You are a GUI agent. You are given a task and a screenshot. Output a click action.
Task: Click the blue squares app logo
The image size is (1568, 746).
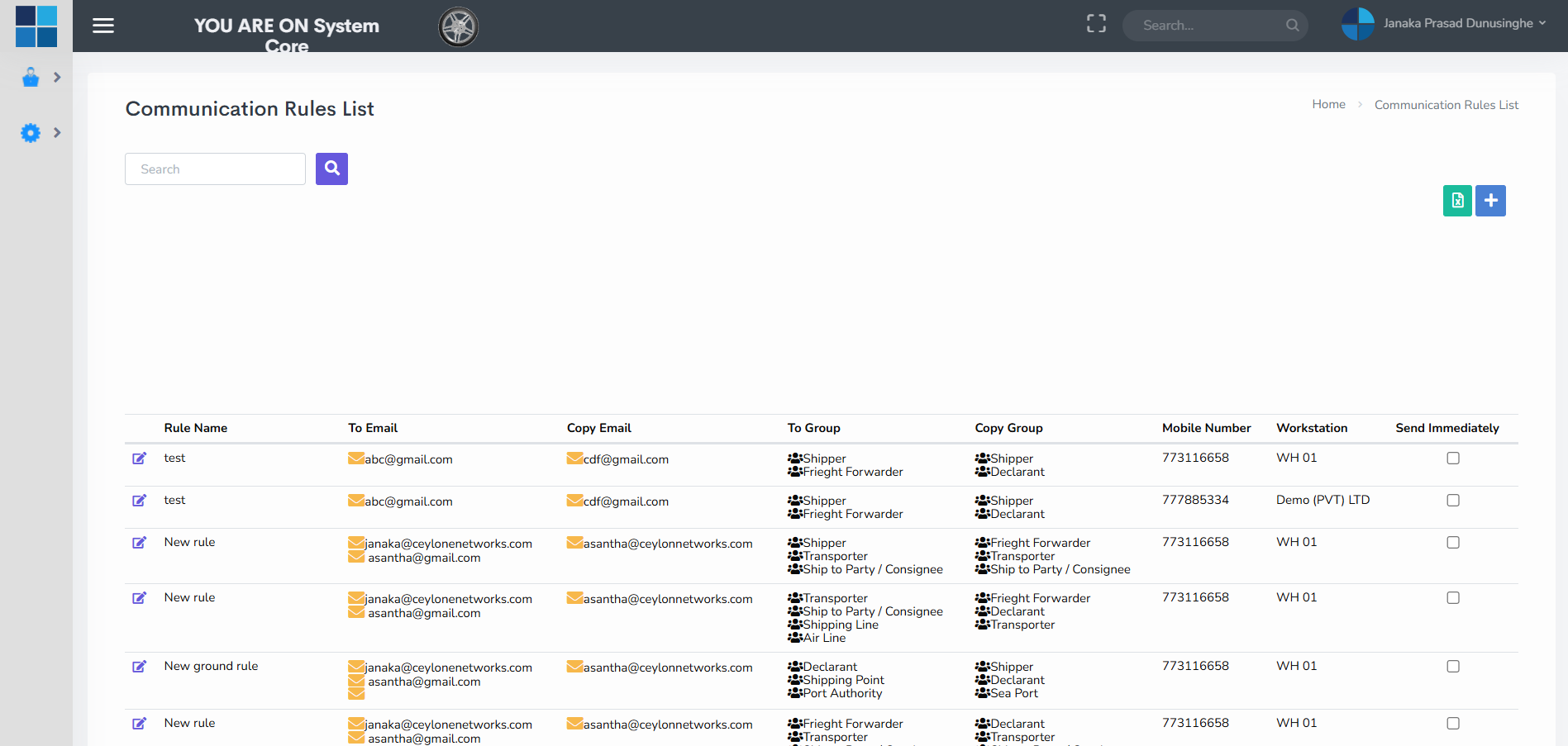36,26
